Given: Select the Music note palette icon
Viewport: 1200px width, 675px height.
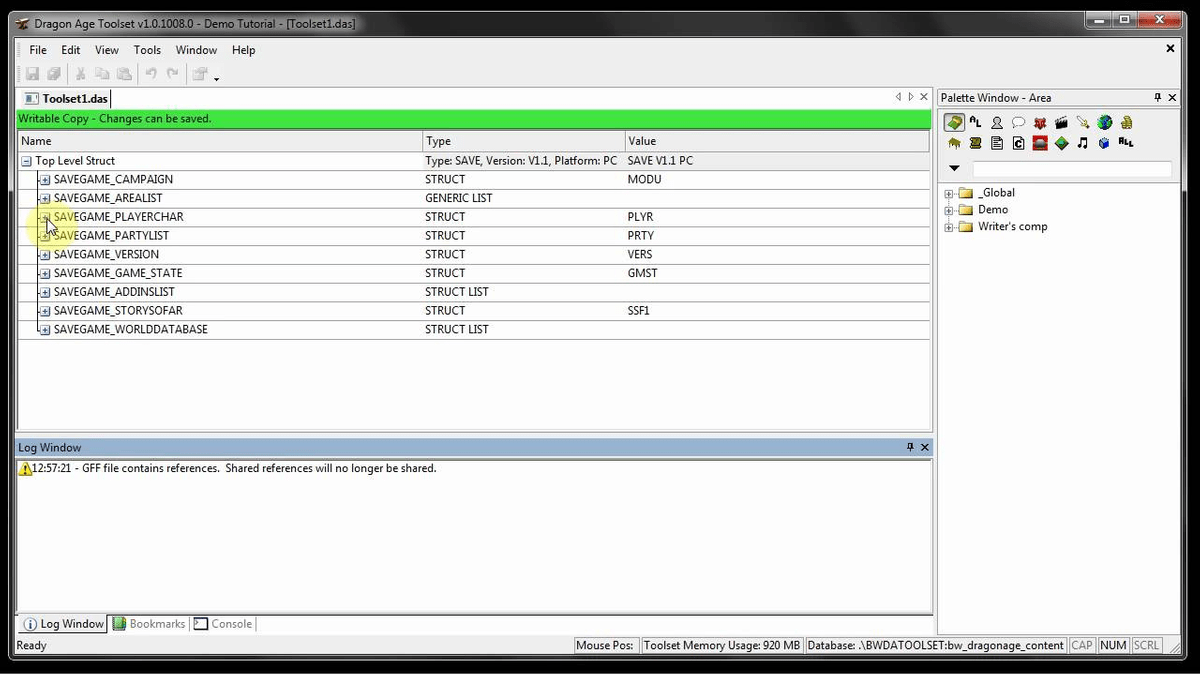Looking at the screenshot, I should (x=1082, y=143).
